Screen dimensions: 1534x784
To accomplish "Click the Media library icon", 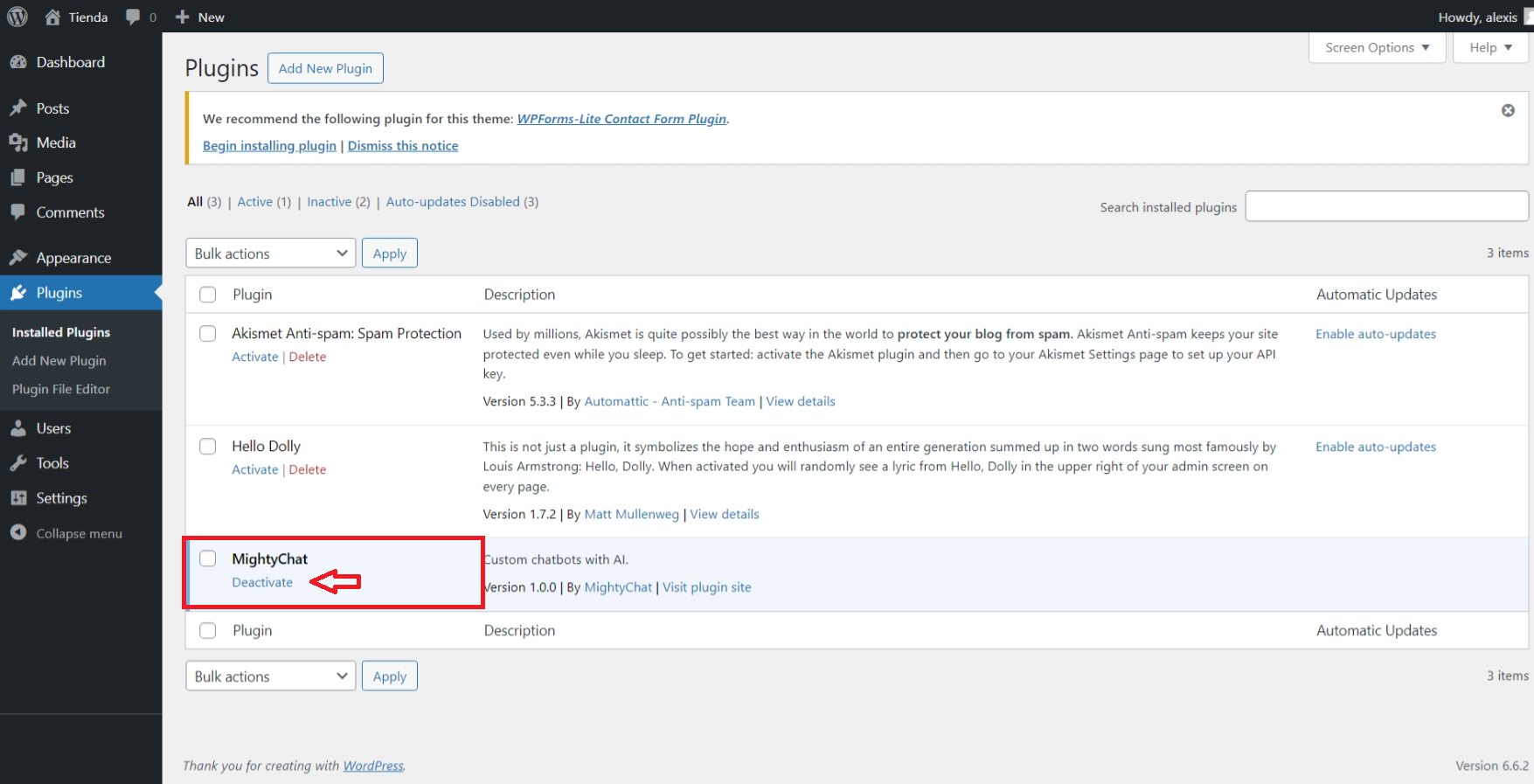I will tap(18, 142).
